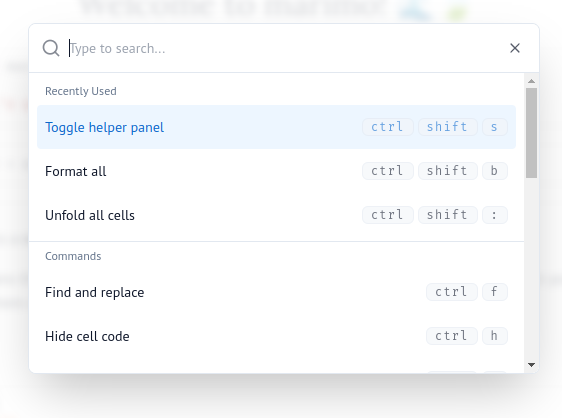Click the colon key badge on Unfold all cells

click(x=495, y=215)
